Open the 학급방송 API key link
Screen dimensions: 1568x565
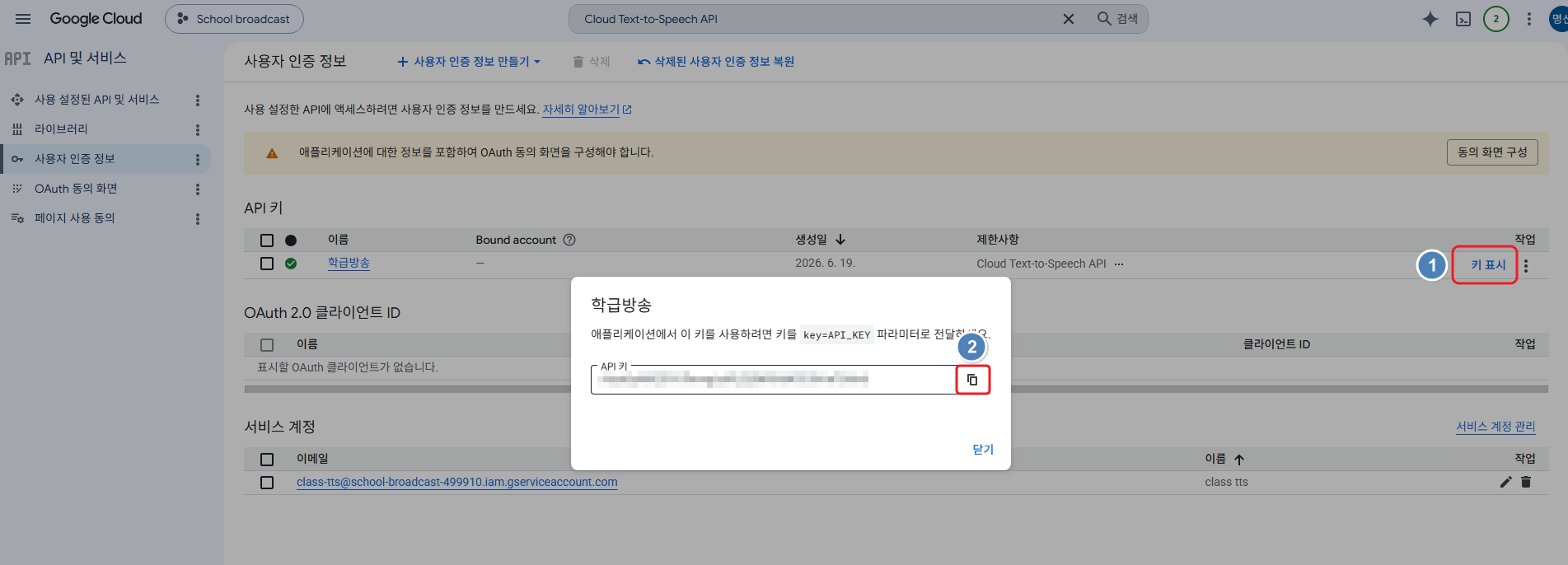click(349, 263)
